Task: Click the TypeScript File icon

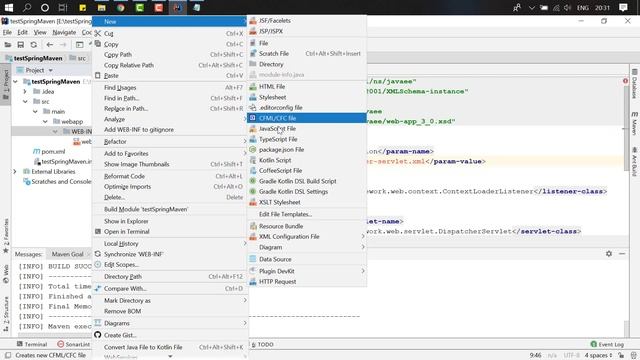Action: click(253, 139)
